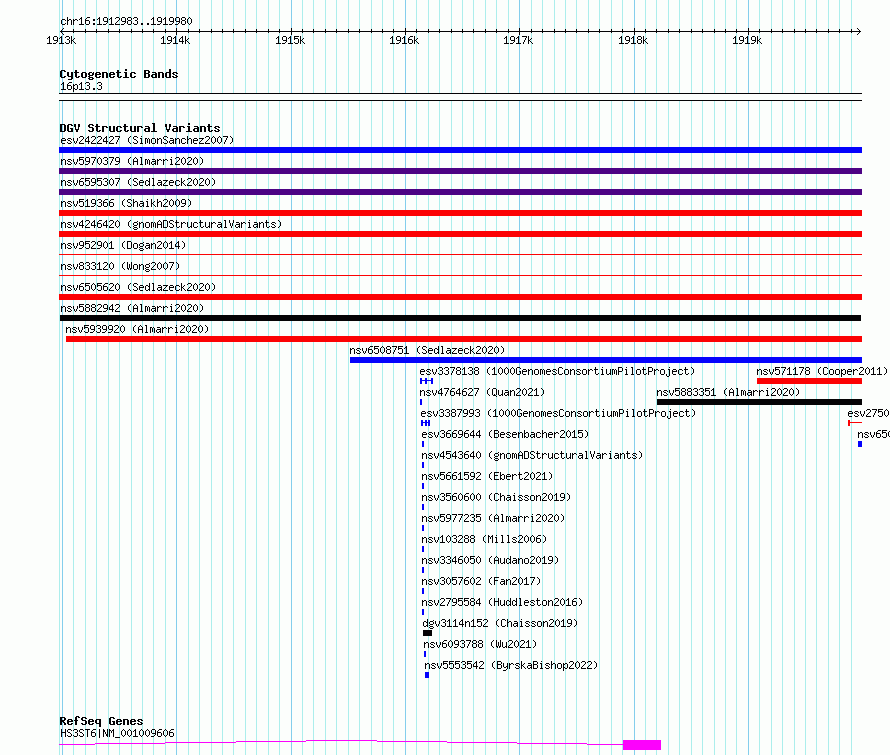Open esv3387993 (1000GenomesConsortiumPilotProject) label
This screenshot has height=755, width=890.
pyautogui.click(x=558, y=413)
